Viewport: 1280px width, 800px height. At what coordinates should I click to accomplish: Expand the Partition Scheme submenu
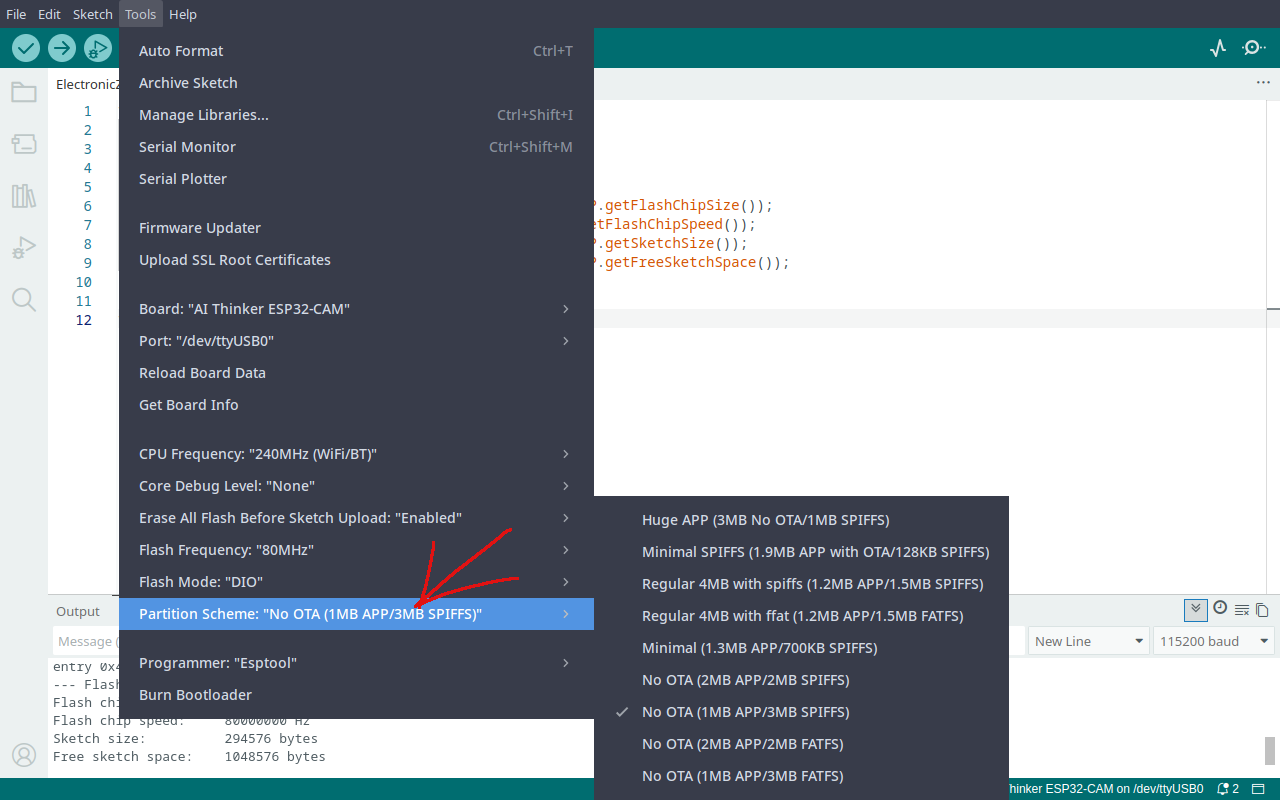[356, 614]
